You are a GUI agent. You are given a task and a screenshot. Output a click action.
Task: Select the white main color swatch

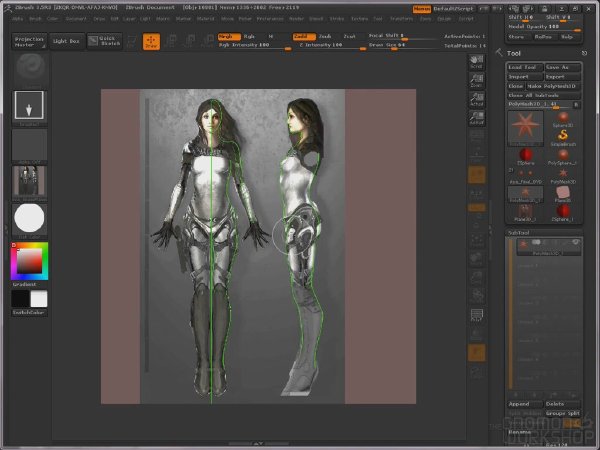click(x=39, y=299)
